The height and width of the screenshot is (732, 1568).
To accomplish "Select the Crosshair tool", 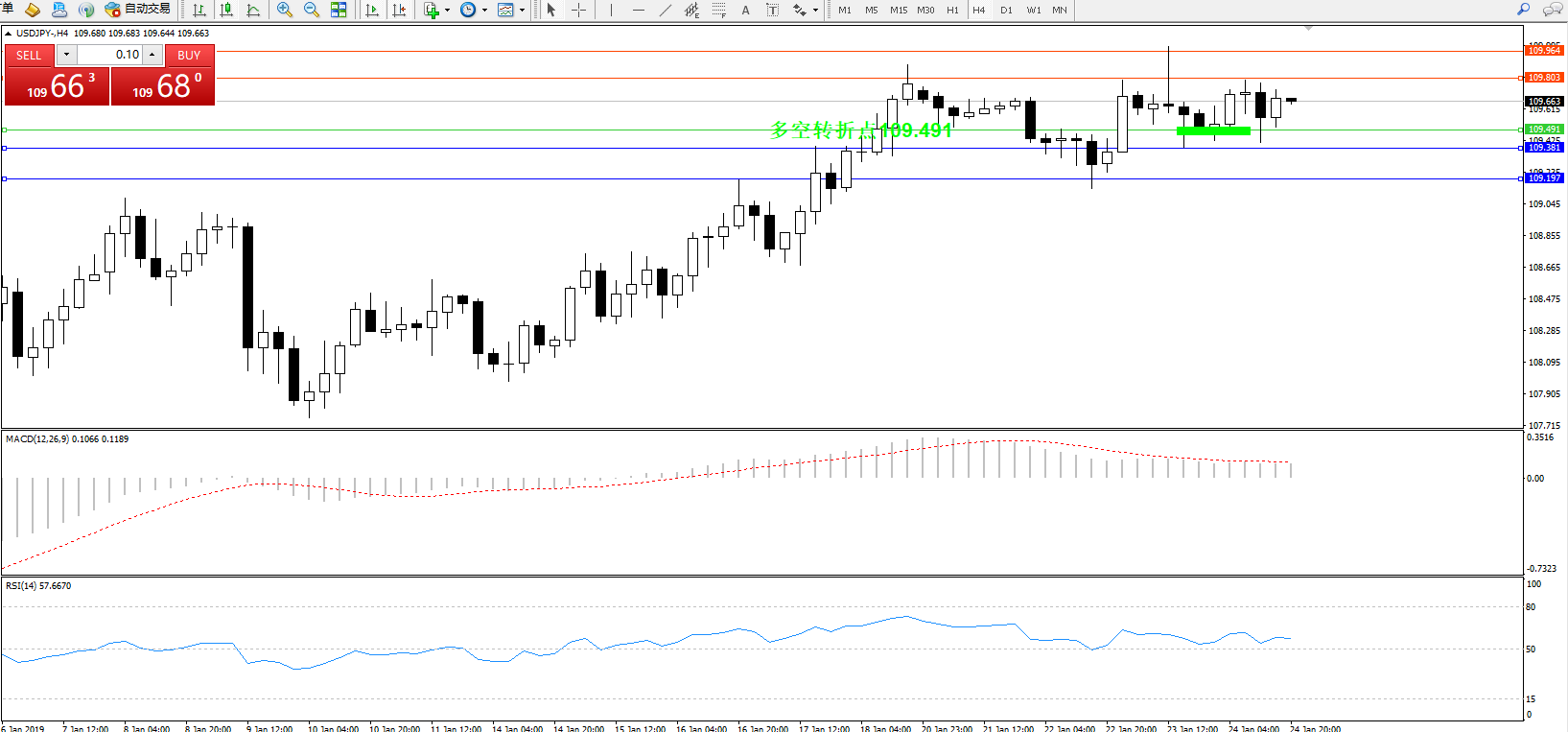I will coord(579,10).
